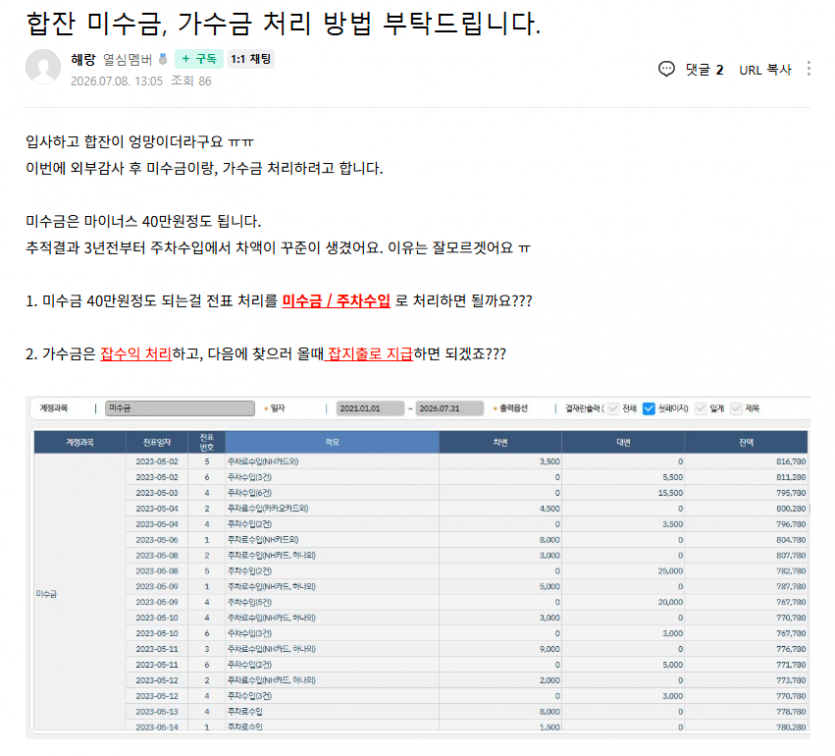The image size is (835, 756).
Task: Click the 전표번호 column header
Action: (207, 442)
